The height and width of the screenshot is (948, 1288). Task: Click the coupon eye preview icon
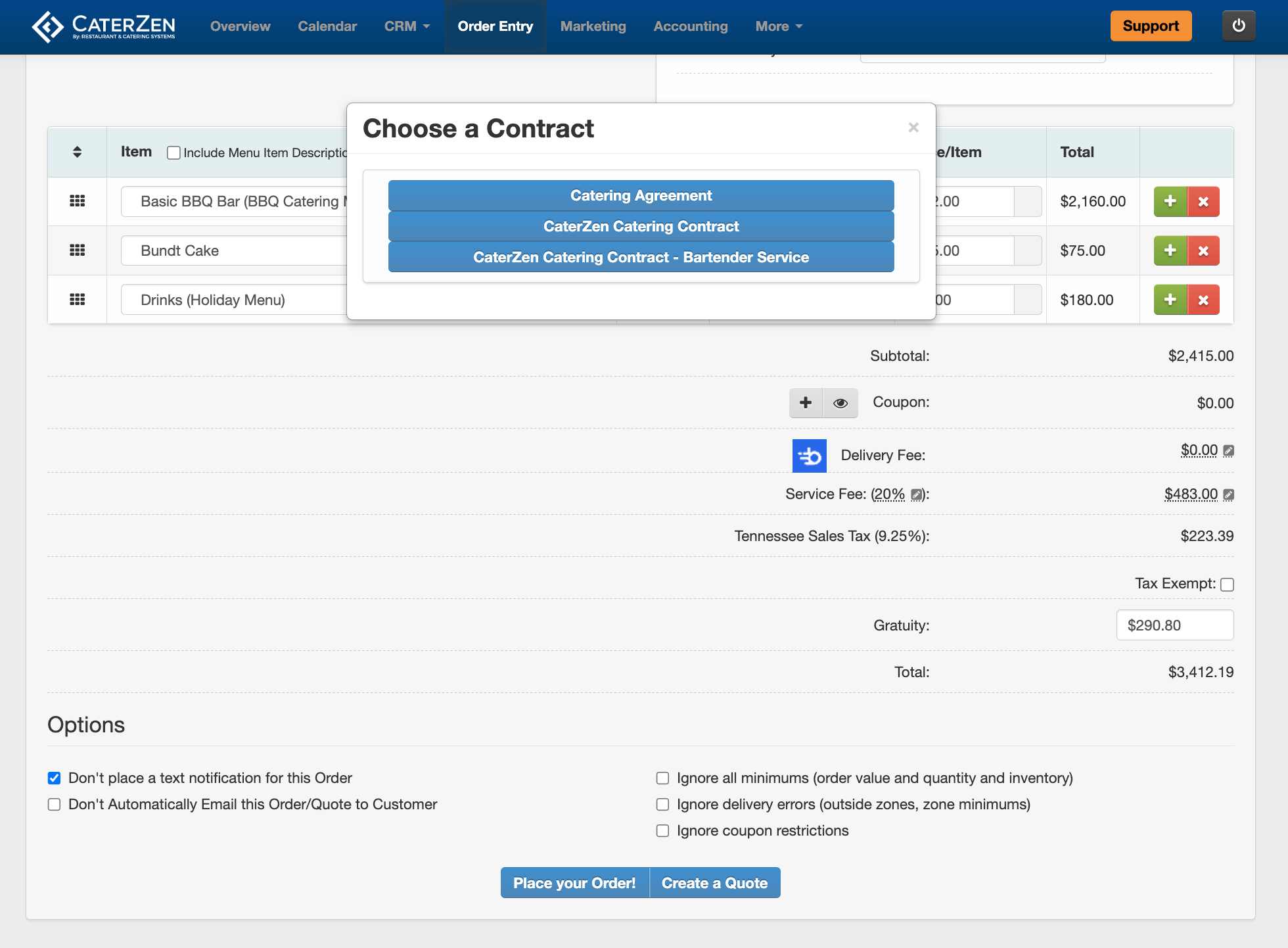pos(840,403)
